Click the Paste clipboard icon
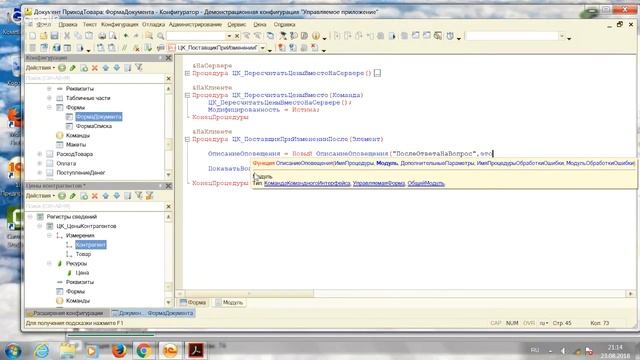This screenshot has height=360, width=640. pos(89,36)
